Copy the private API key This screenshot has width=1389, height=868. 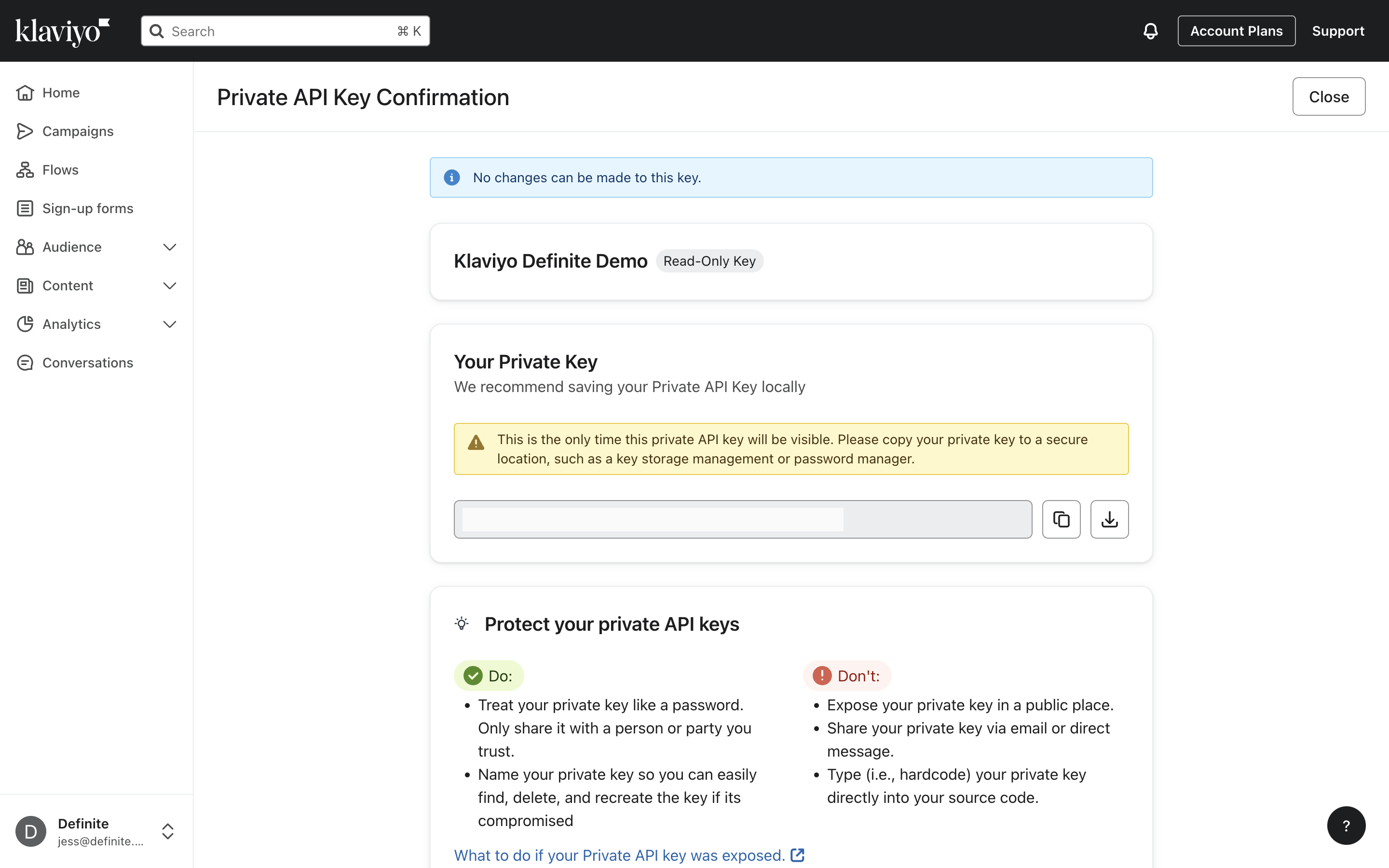pos(1061,519)
